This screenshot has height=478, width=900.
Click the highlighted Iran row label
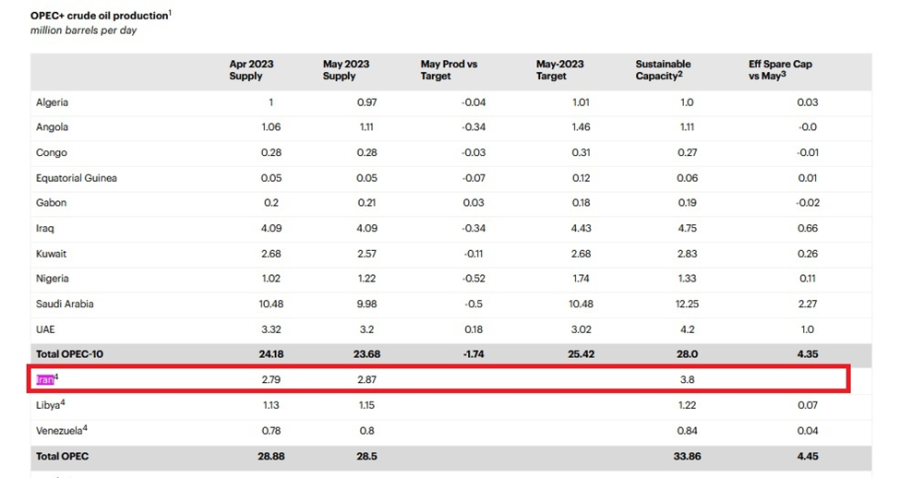pos(45,380)
